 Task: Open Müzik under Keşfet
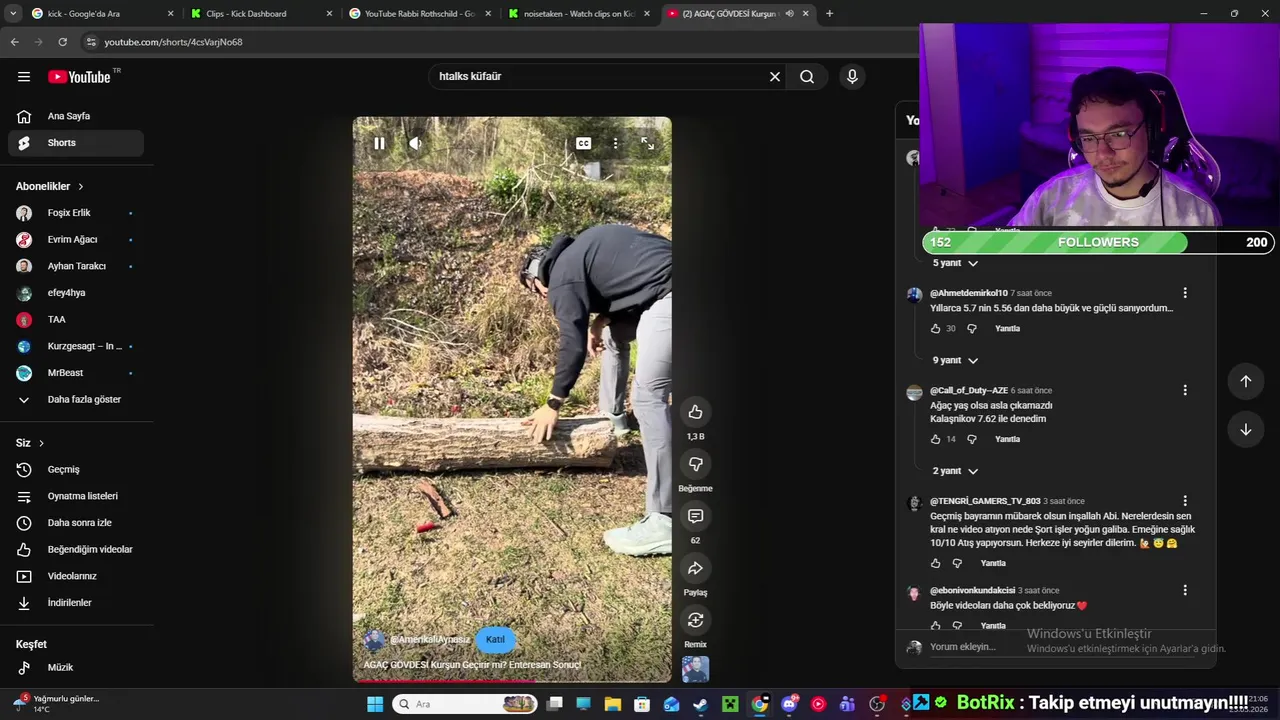76,667
